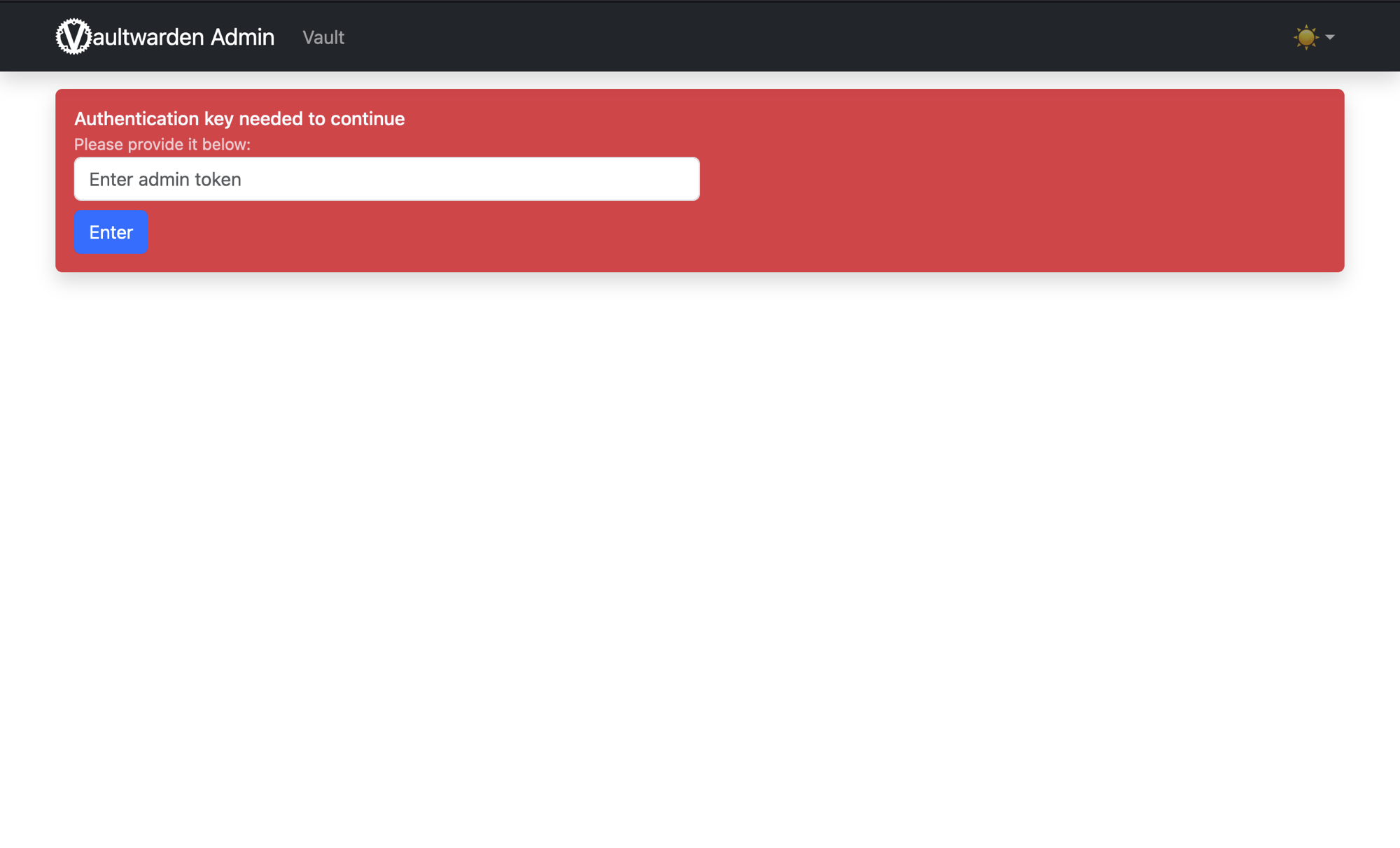The width and height of the screenshot is (1400, 848).
Task: Click the 'Please provide it below' label
Action: click(x=162, y=144)
